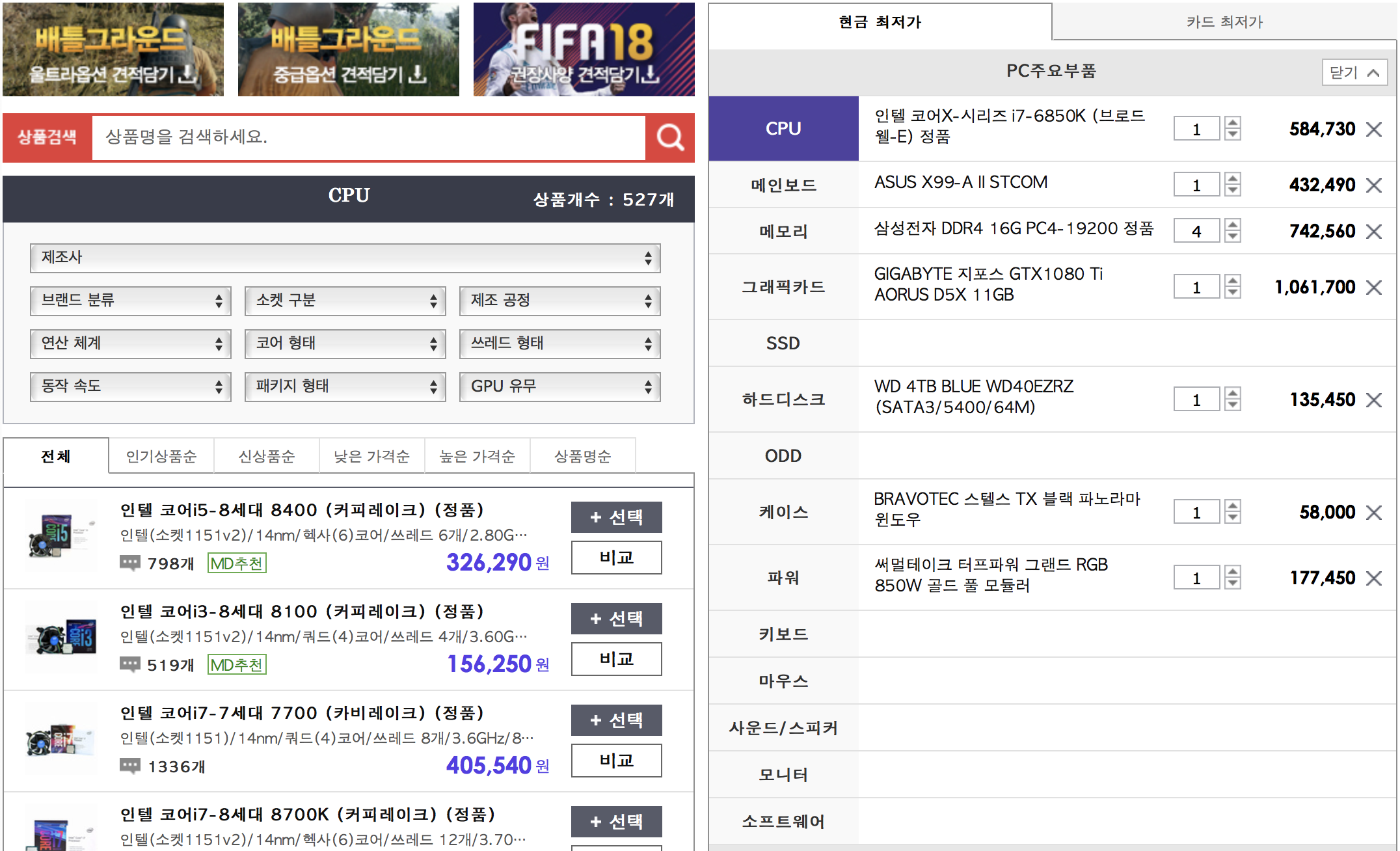Open the 소켓 구분 dropdown
Viewport: 1400px width, 851px height.
(345, 301)
